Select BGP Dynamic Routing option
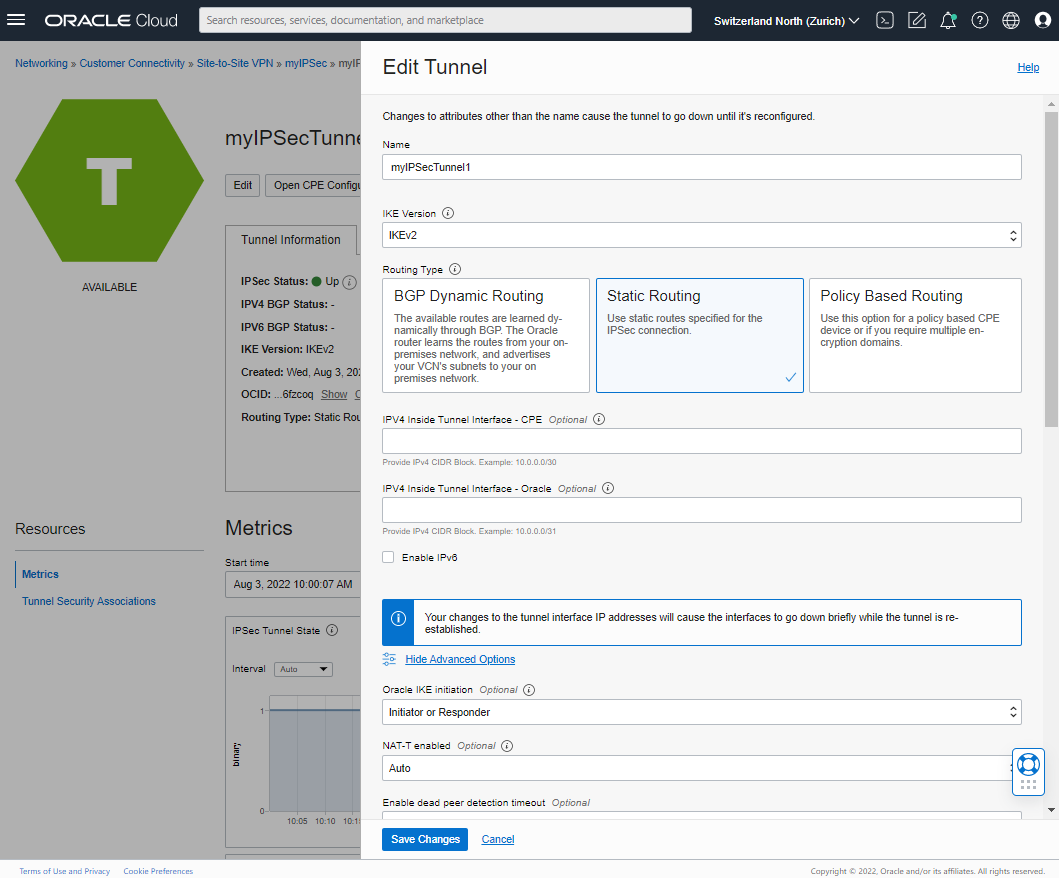Image resolution: width=1059 pixels, height=878 pixels. [x=486, y=335]
